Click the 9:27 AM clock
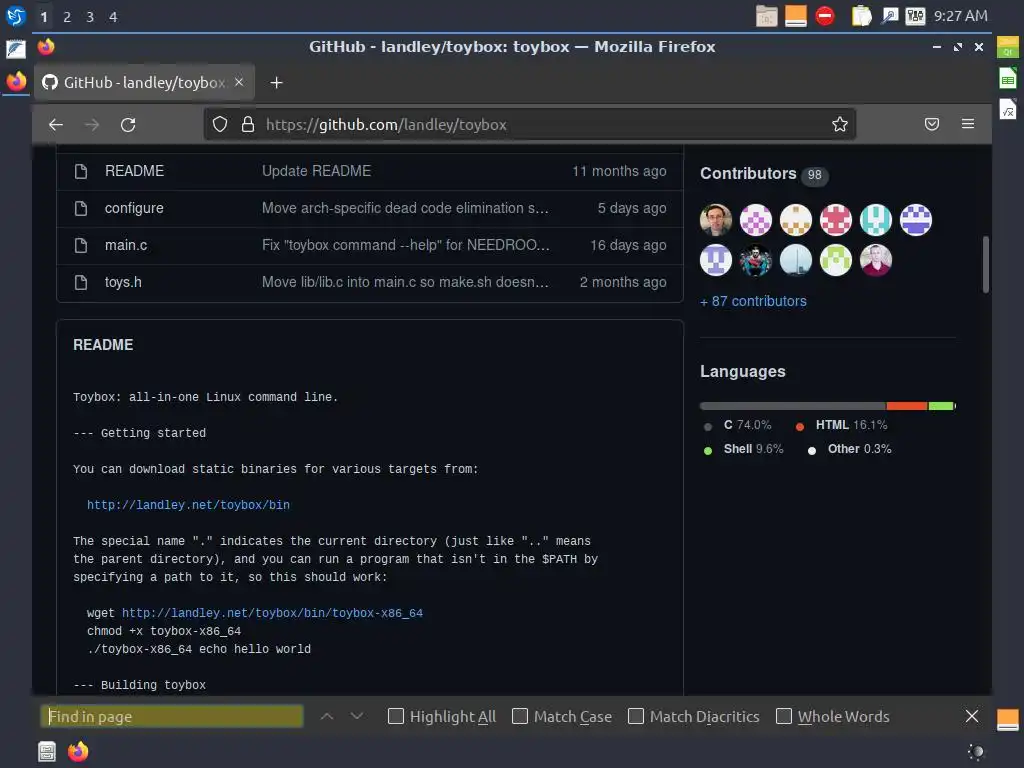 pos(961,16)
